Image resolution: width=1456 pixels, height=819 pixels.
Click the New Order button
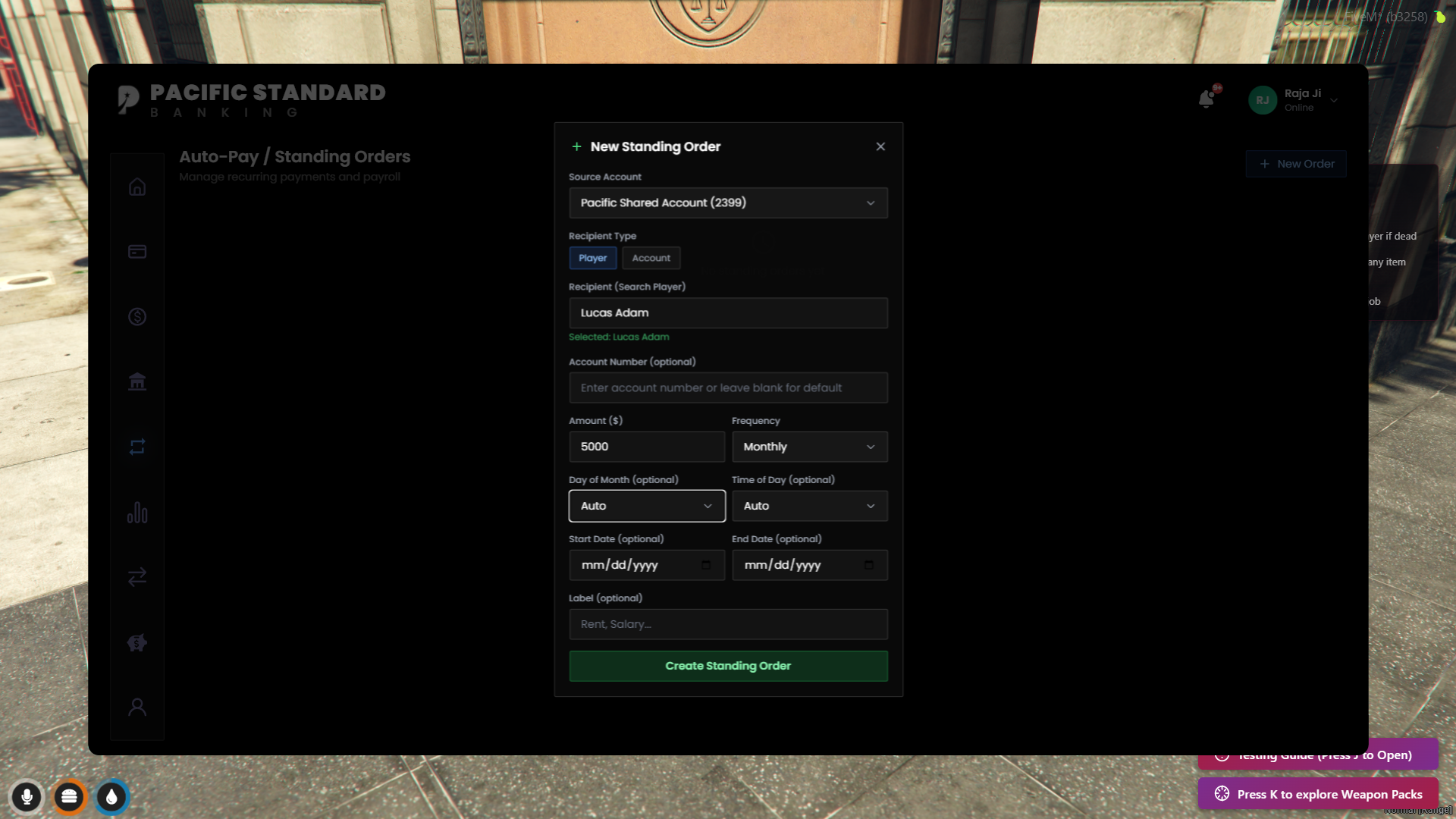(x=1296, y=164)
